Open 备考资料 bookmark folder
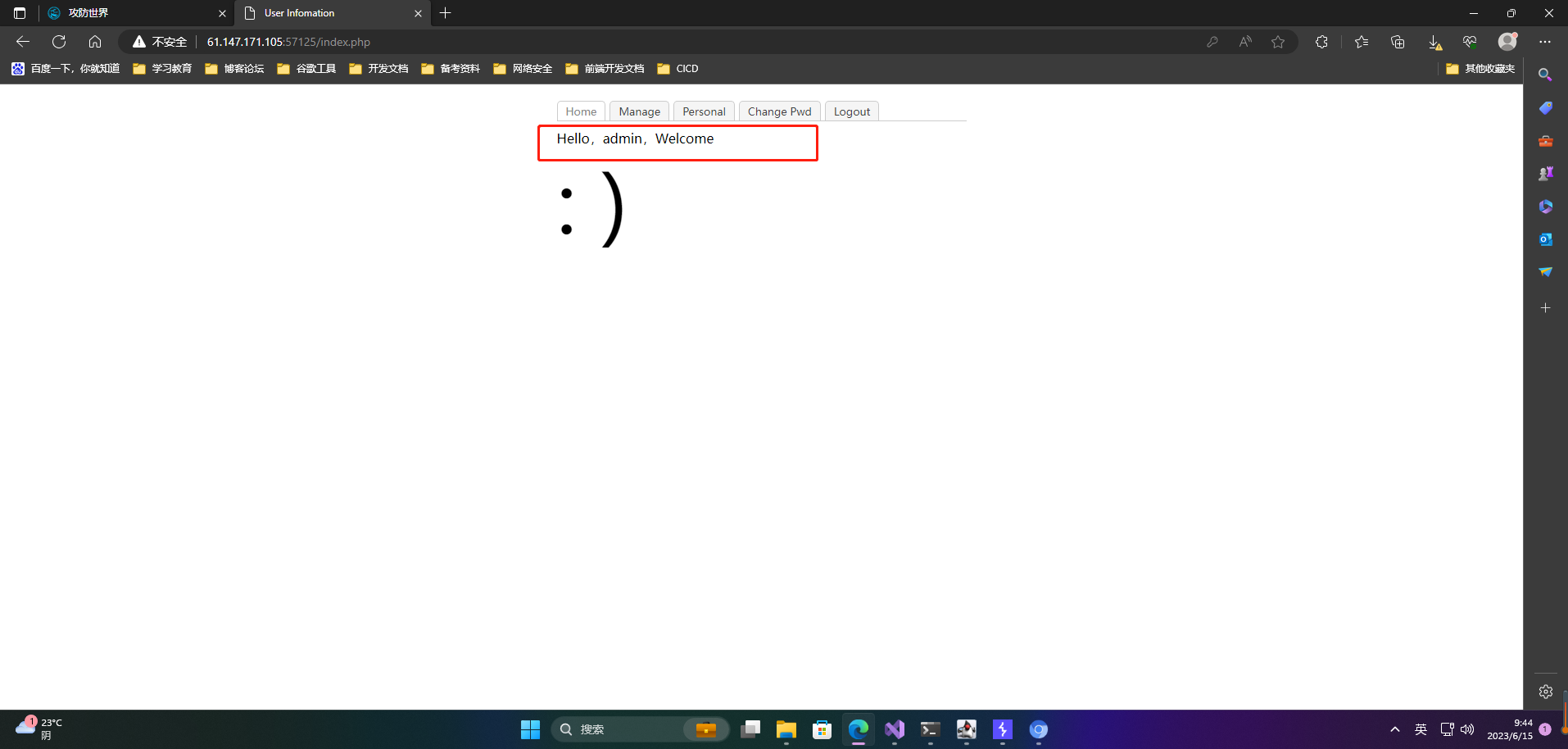The width and height of the screenshot is (1568, 749). (x=451, y=69)
